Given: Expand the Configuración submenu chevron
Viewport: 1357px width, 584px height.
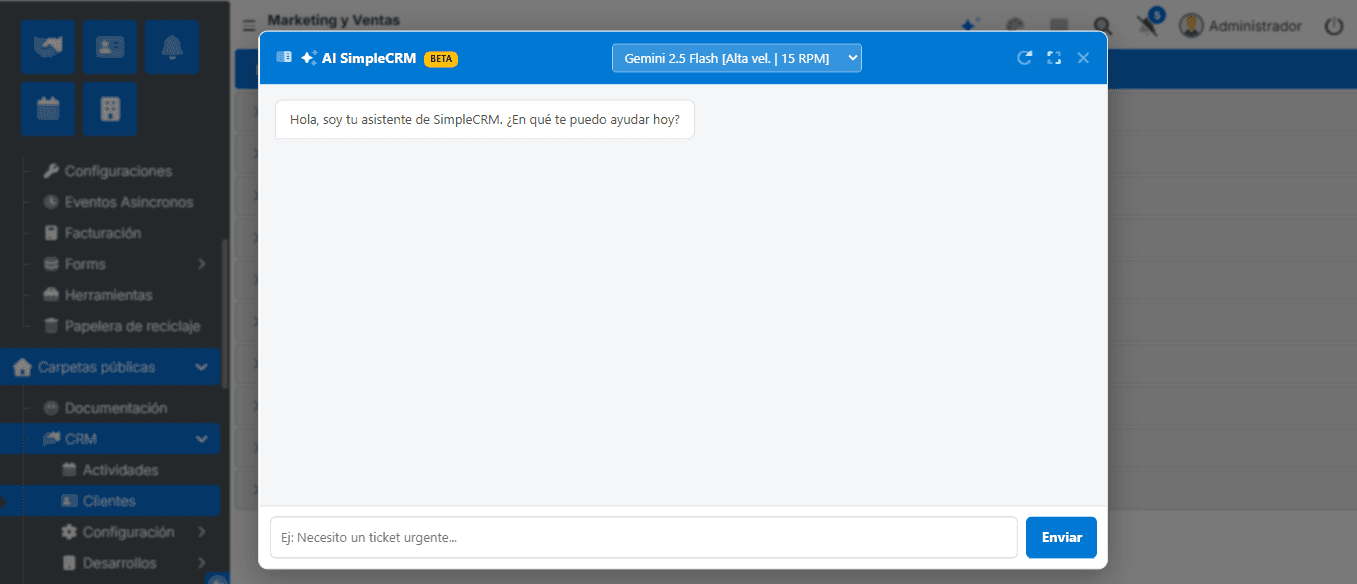Looking at the screenshot, I should (201, 532).
